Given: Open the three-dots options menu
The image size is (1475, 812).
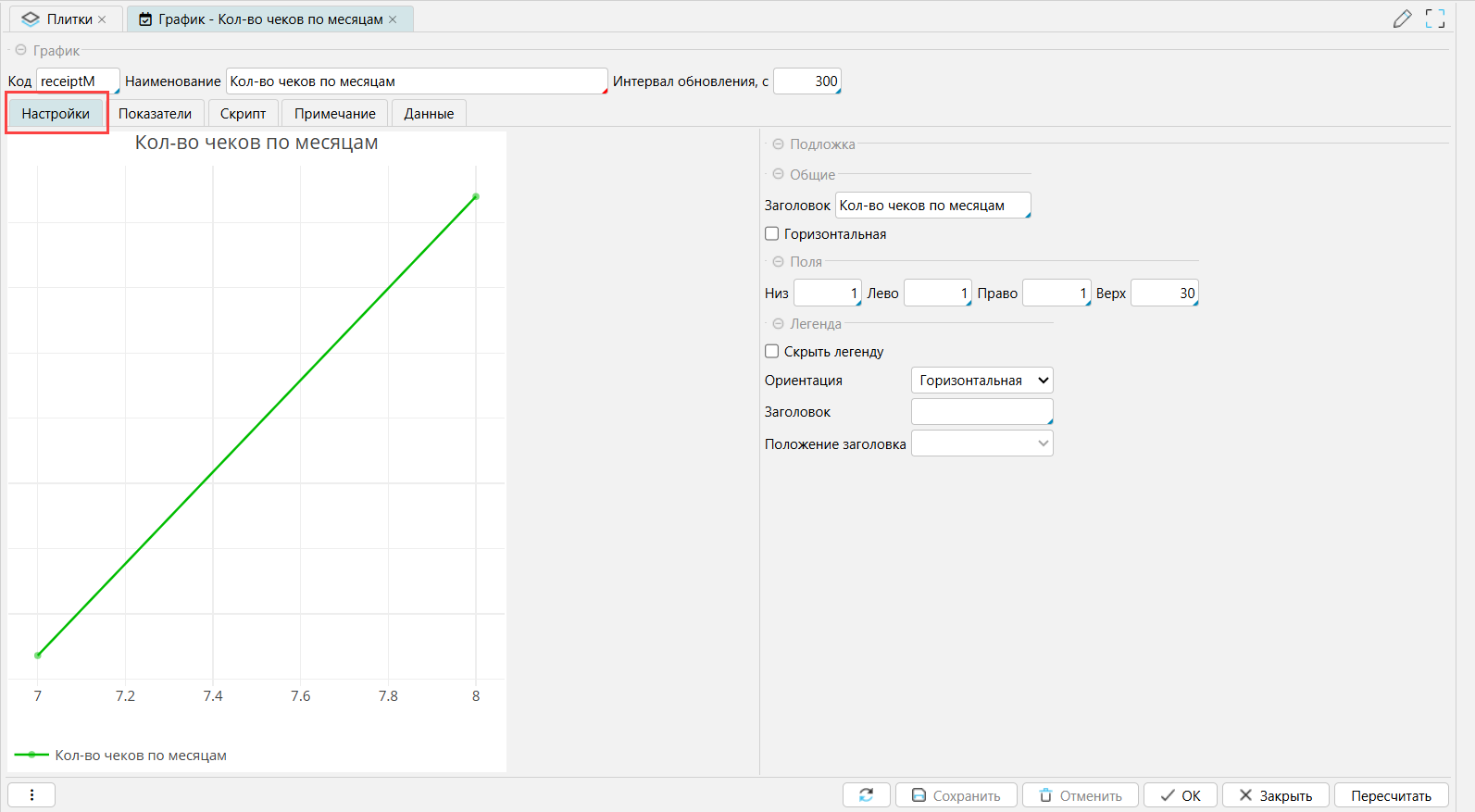Looking at the screenshot, I should tap(31, 795).
